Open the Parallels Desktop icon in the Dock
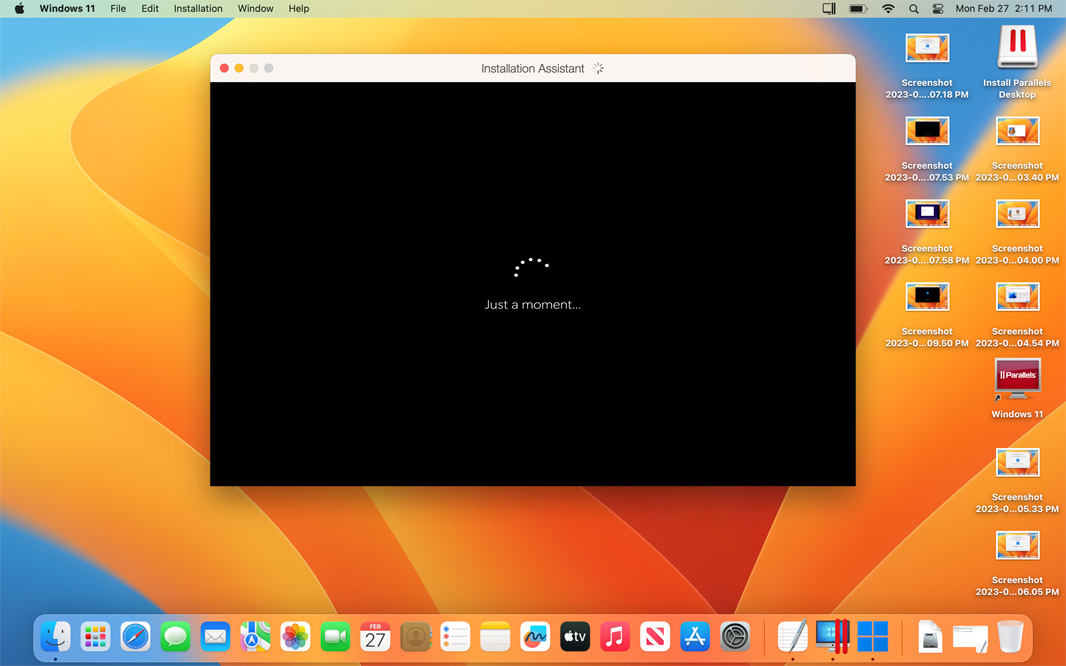Image resolution: width=1066 pixels, height=666 pixels. [x=832, y=636]
